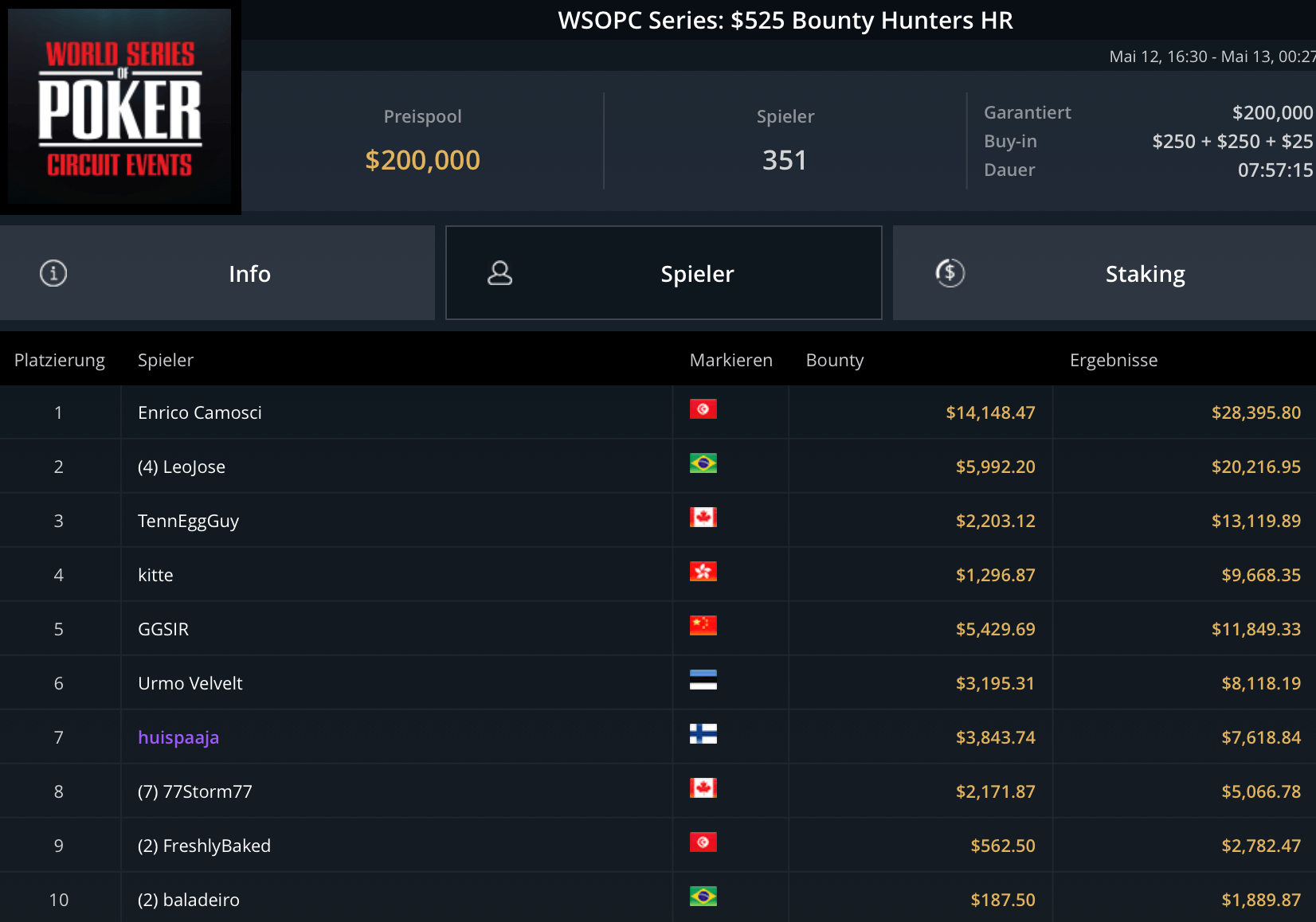The image size is (1316, 922).
Task: Click Enrico Camosci's flag icon
Action: (x=703, y=409)
